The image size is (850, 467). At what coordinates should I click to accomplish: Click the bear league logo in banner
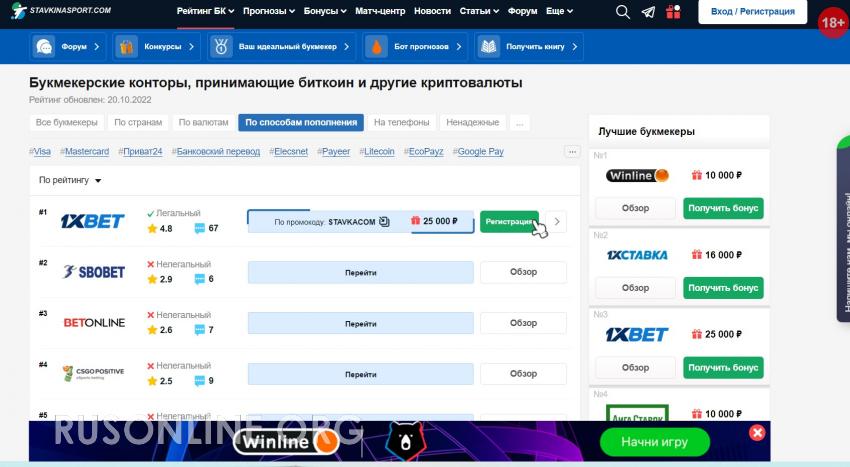405,440
